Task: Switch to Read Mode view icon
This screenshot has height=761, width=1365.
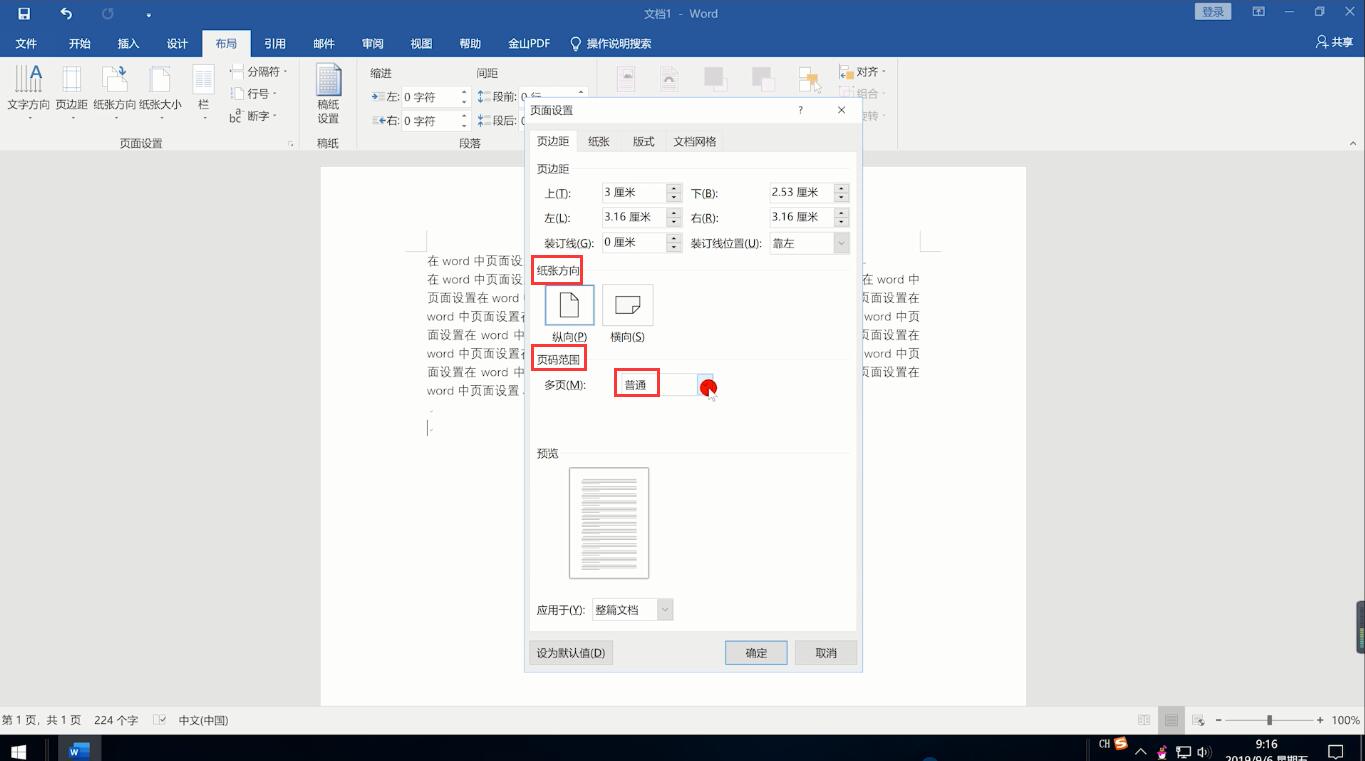Action: pos(1144,720)
